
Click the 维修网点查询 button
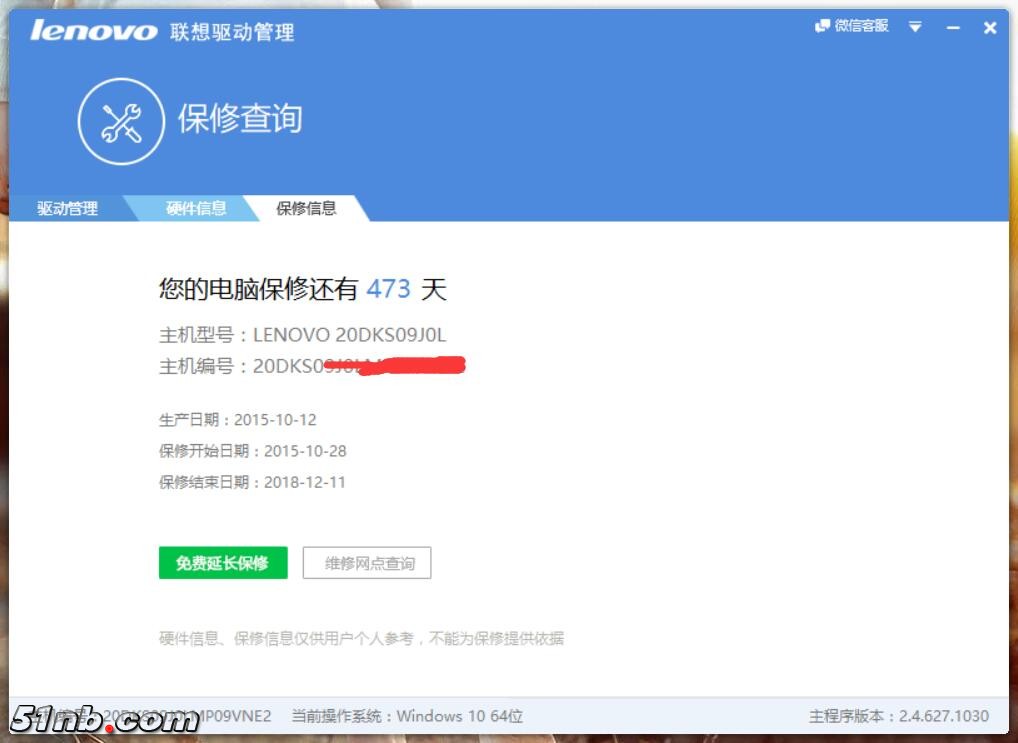(x=367, y=562)
